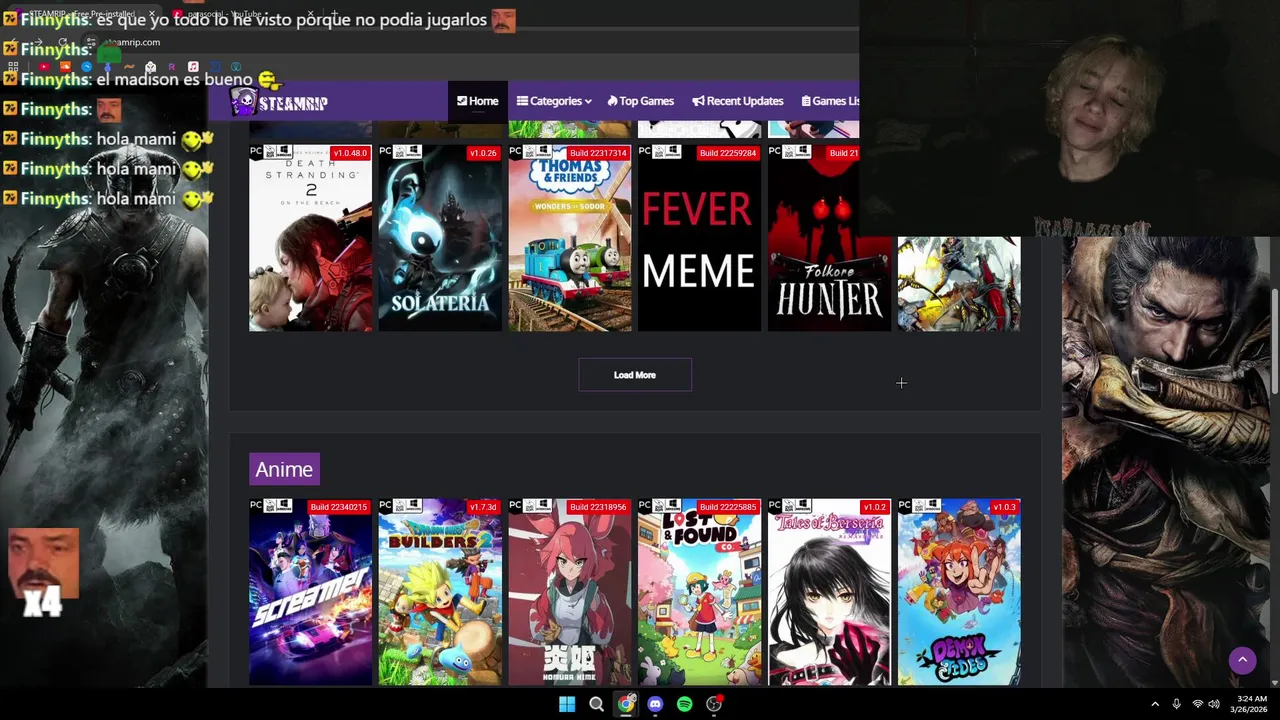This screenshot has width=1280, height=720.
Task: Open Death Stranding 2 game card
Action: pyautogui.click(x=310, y=238)
